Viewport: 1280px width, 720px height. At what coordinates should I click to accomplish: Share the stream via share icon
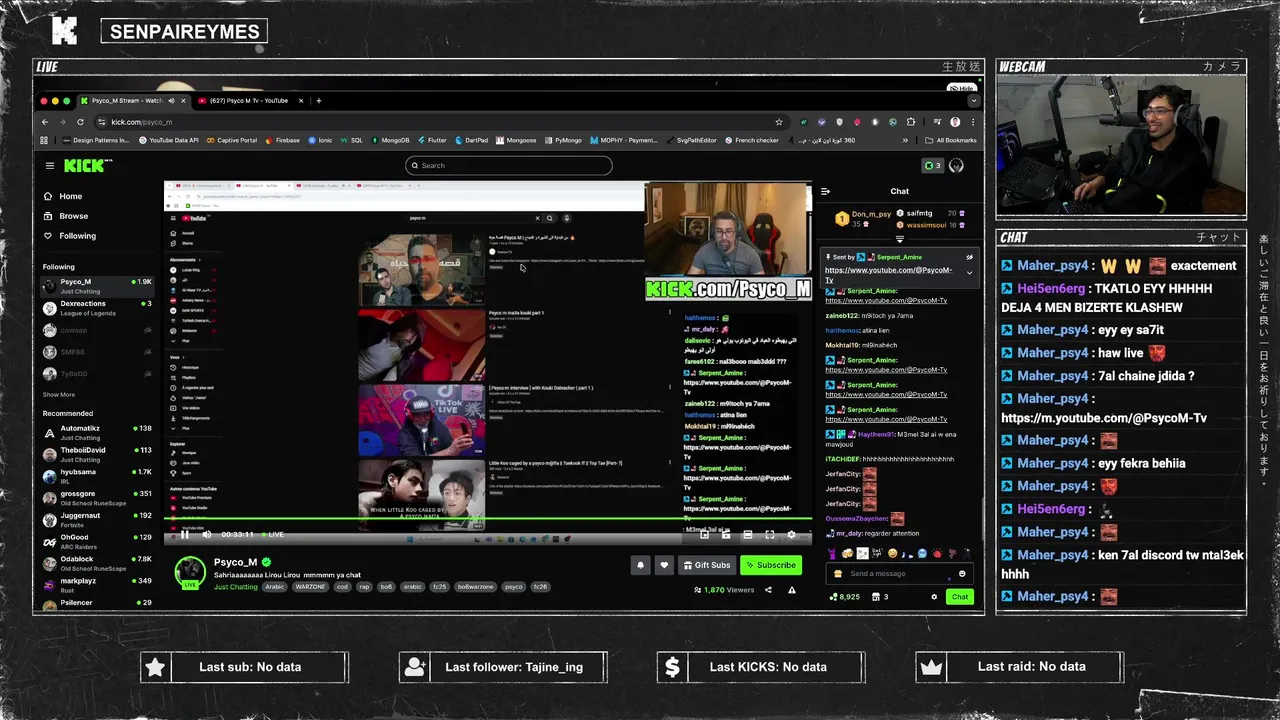pyautogui.click(x=768, y=590)
